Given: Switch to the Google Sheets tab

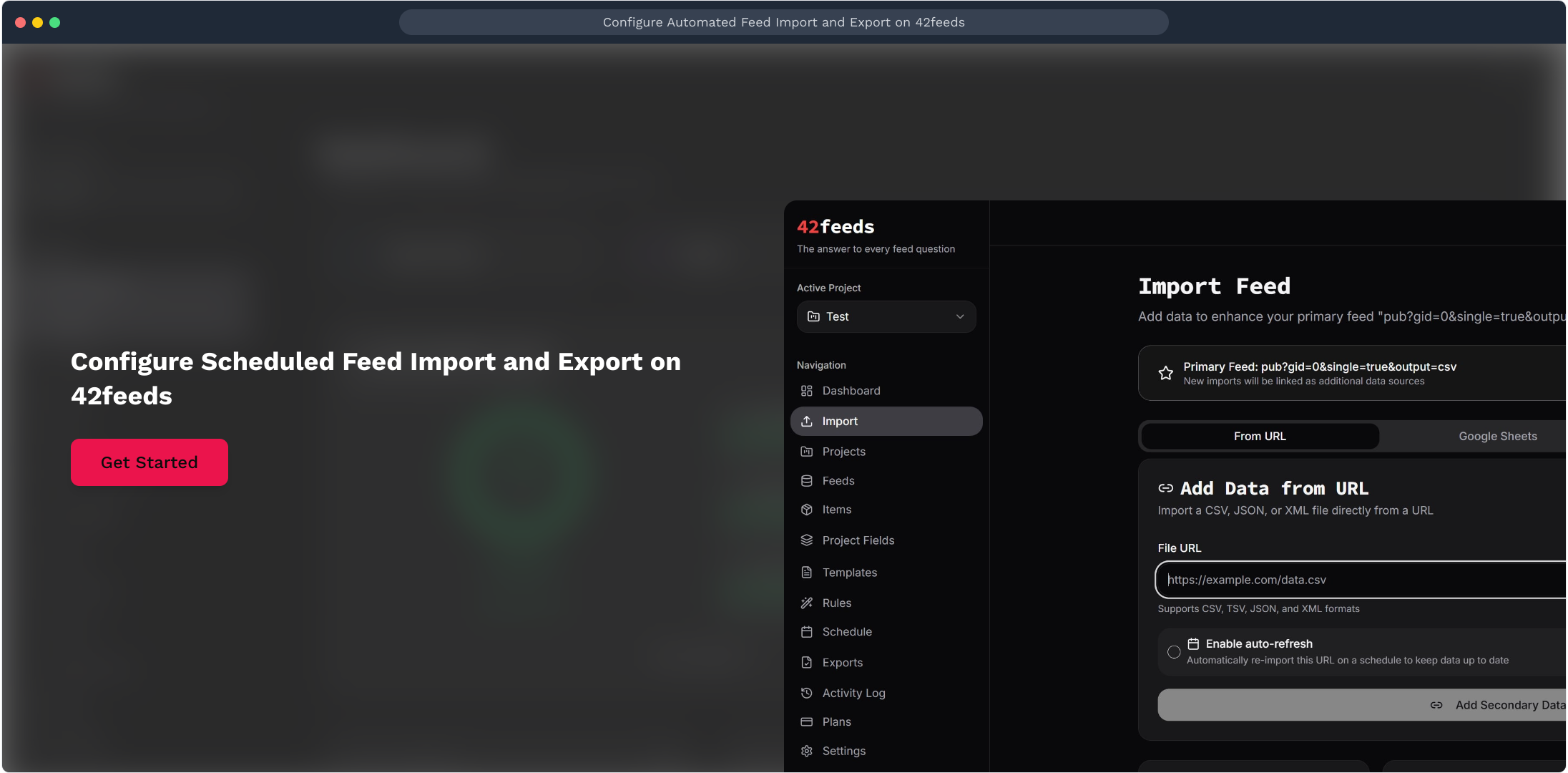Looking at the screenshot, I should click(x=1497, y=436).
